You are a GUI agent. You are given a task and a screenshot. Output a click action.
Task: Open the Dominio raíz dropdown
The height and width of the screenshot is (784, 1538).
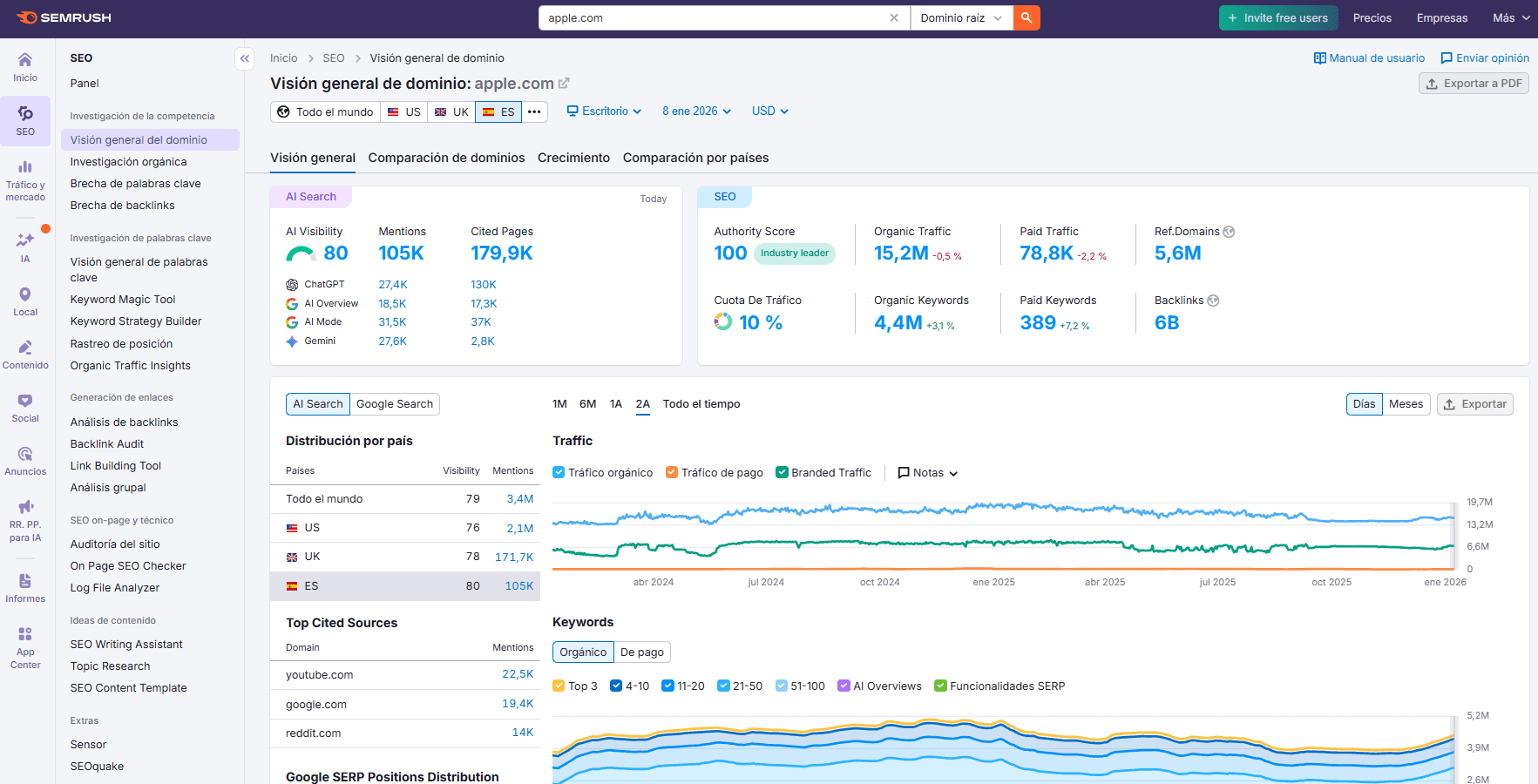click(959, 17)
